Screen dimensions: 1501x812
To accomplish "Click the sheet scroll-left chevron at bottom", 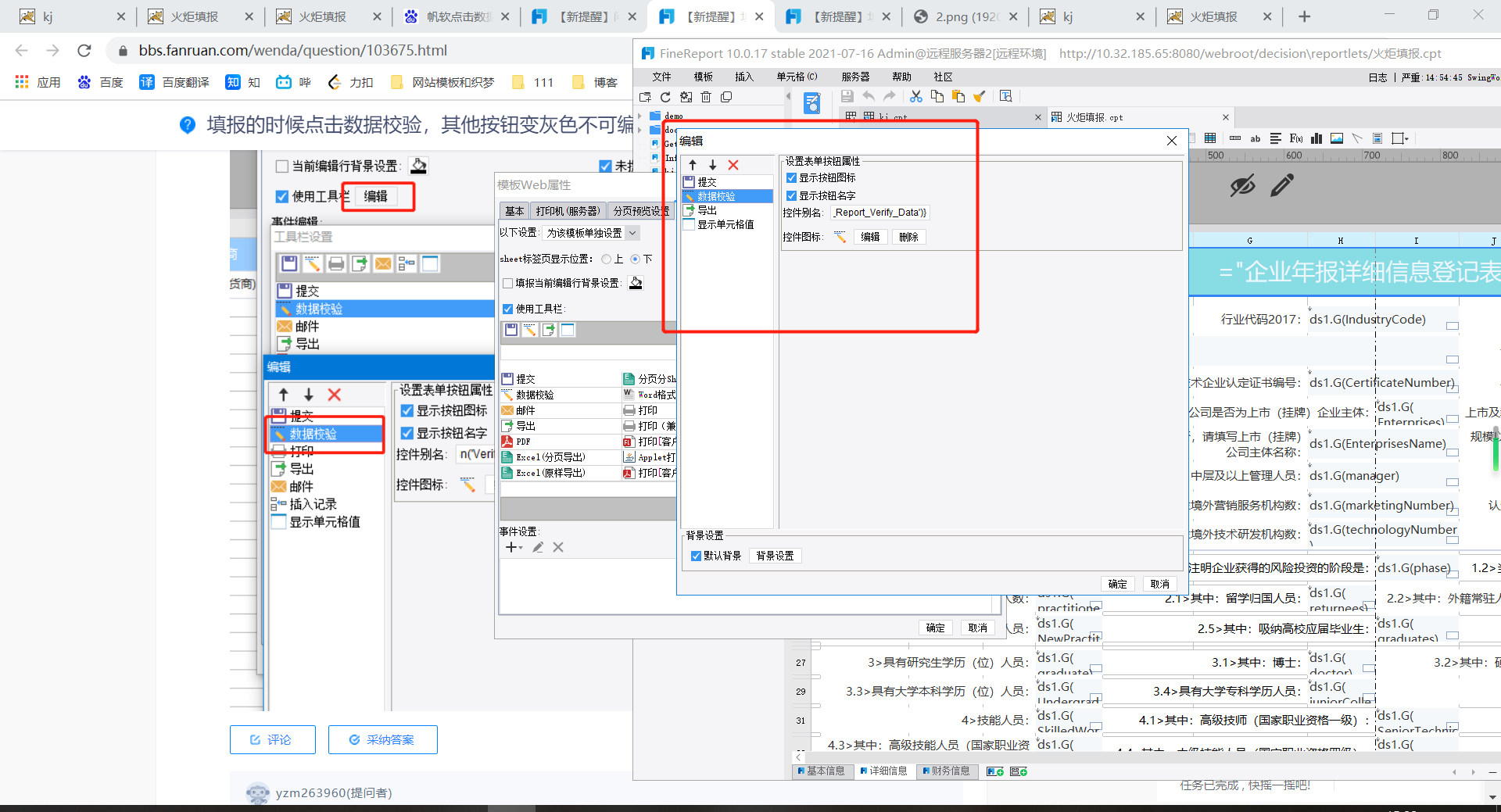I will coord(798,757).
